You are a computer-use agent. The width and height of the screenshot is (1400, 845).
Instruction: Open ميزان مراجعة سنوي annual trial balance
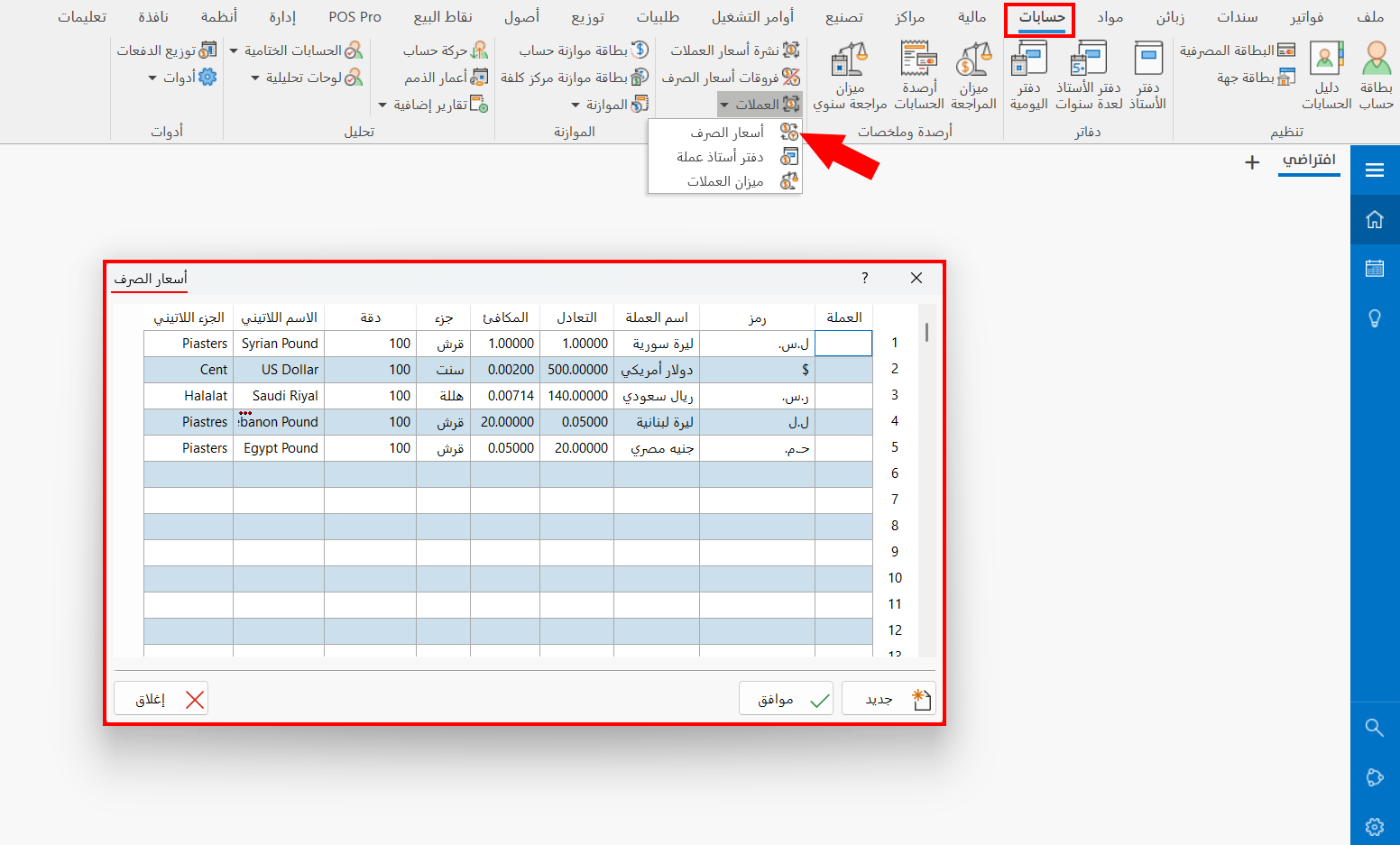[x=850, y=76]
